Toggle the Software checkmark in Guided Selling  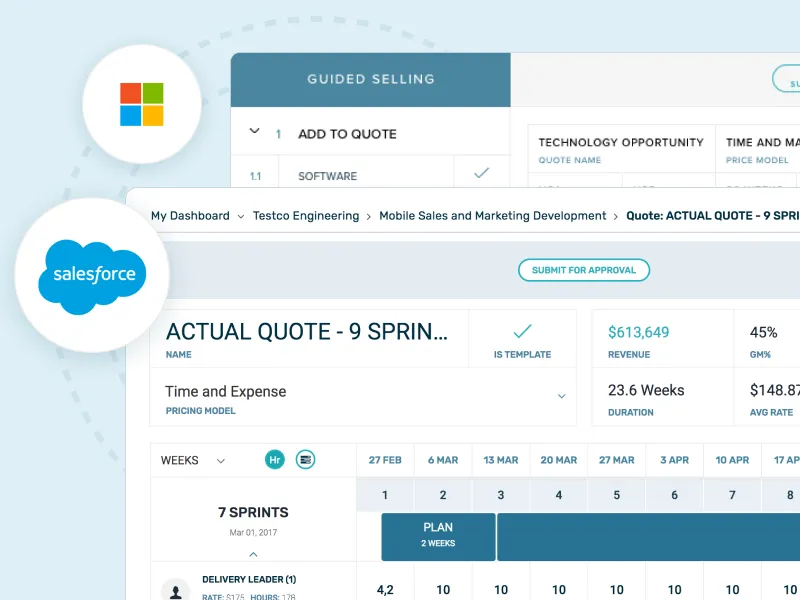tap(481, 173)
